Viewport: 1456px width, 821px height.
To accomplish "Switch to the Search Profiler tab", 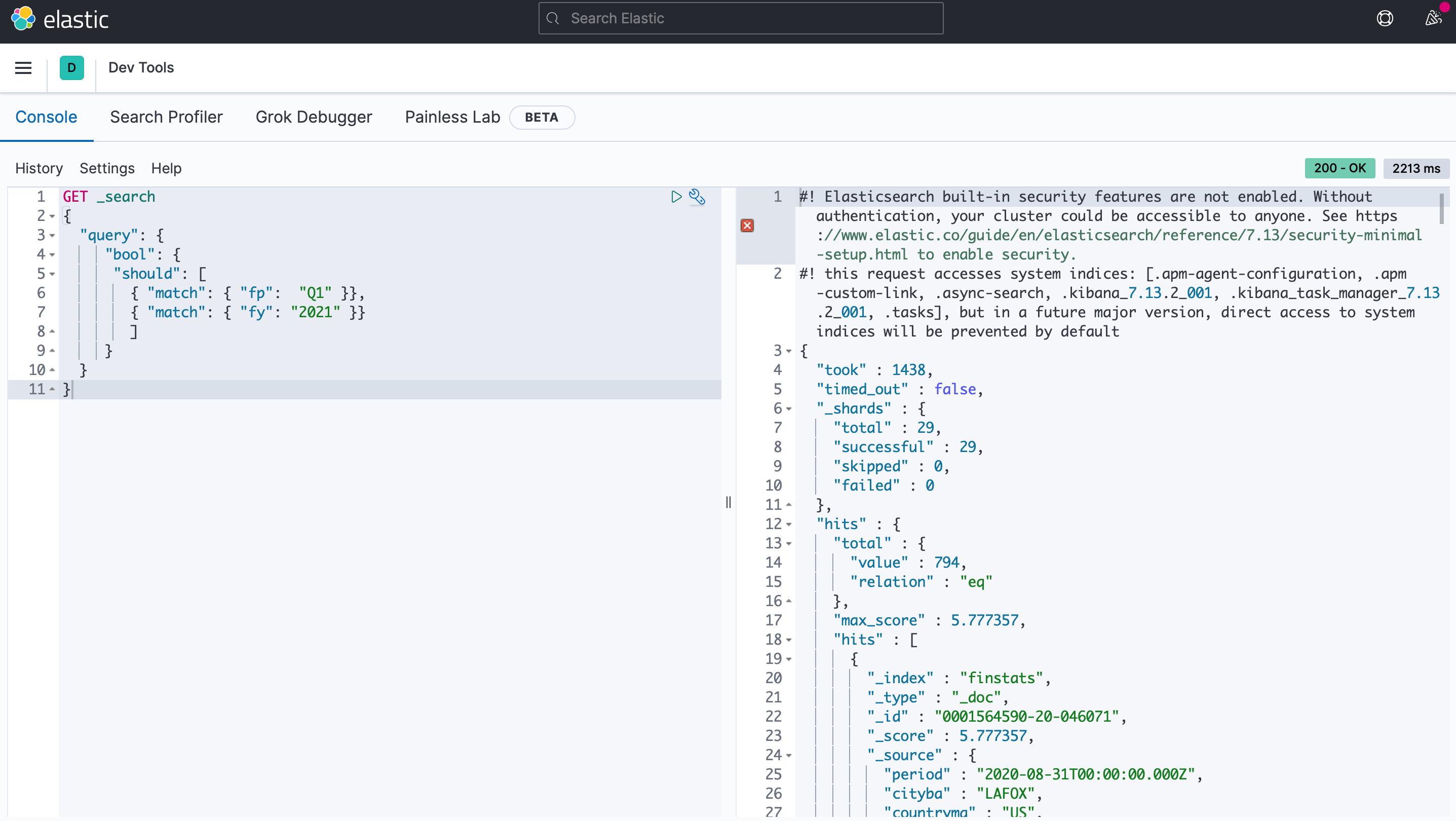I will [166, 117].
